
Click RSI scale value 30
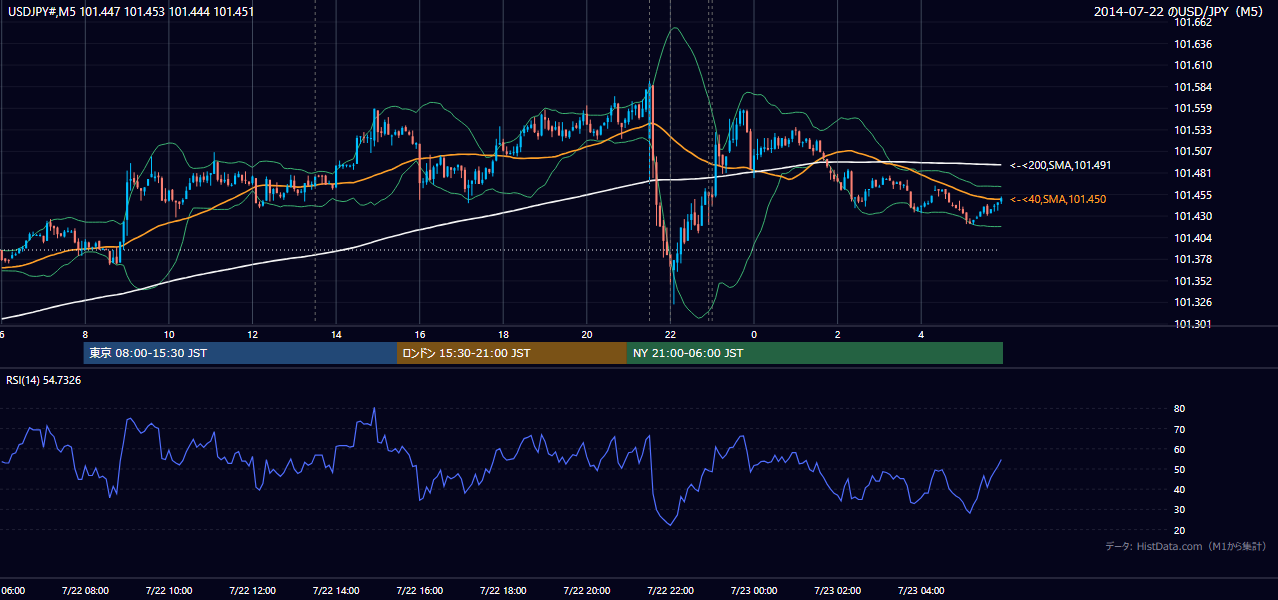pos(1180,509)
